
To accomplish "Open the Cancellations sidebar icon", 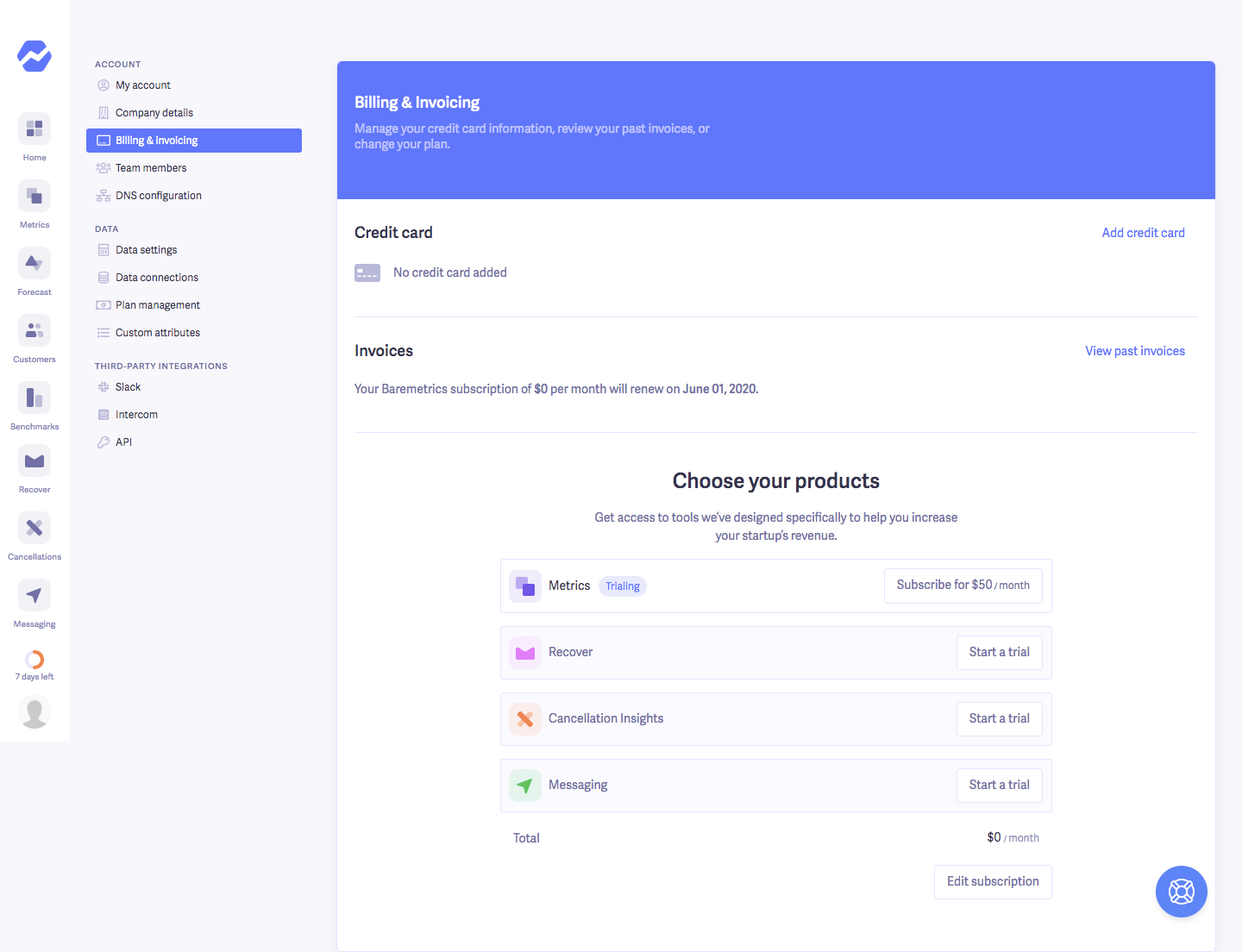I will point(34,528).
